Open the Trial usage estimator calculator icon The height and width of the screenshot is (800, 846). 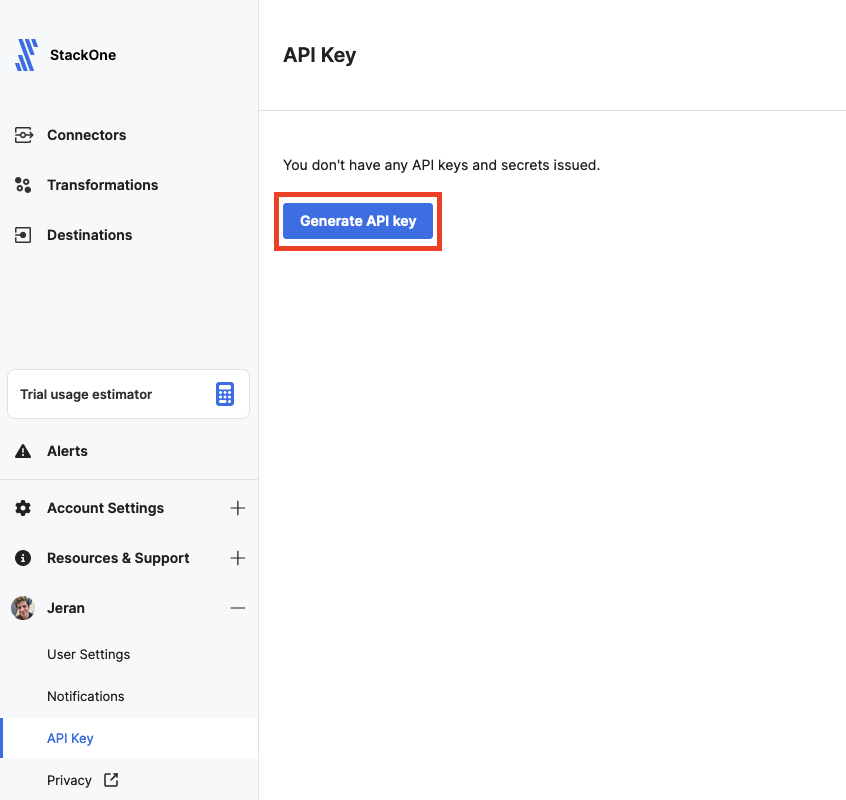(225, 394)
